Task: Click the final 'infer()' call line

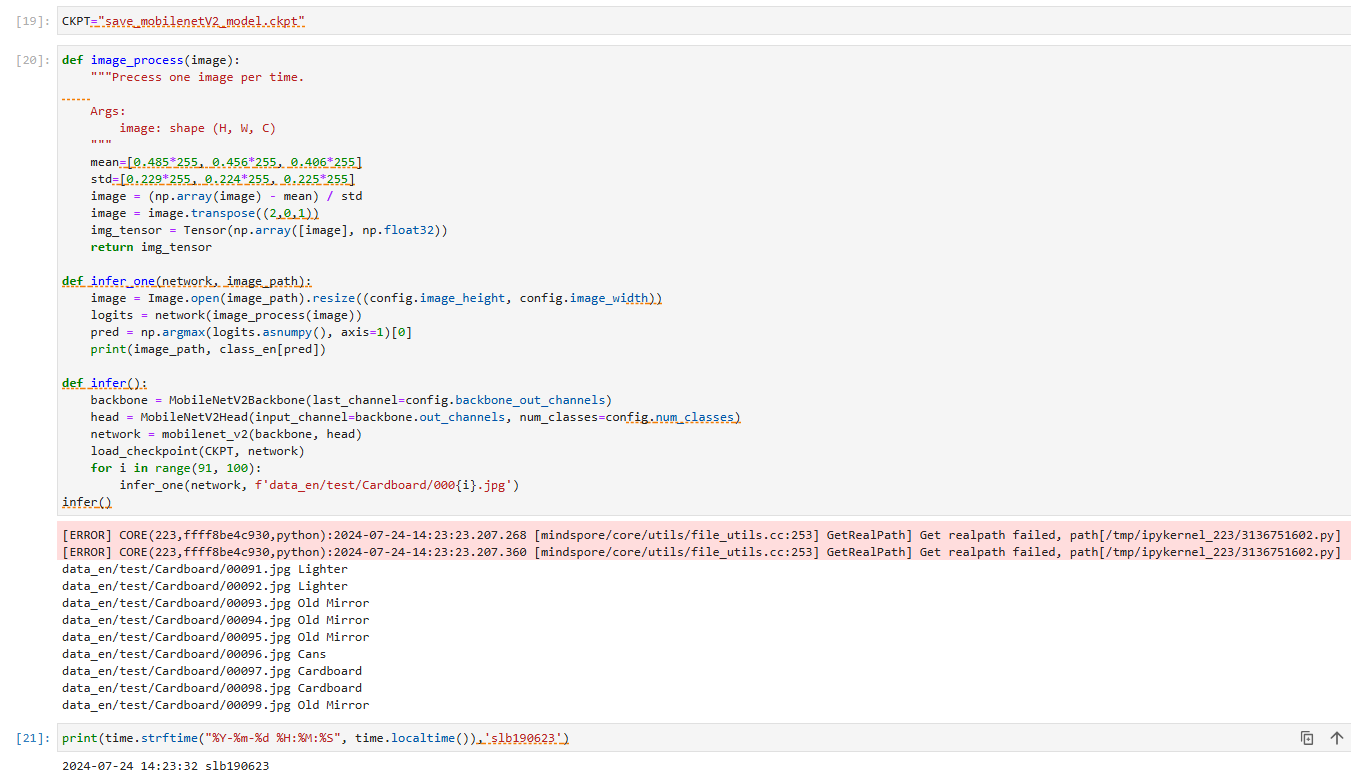Action: pos(87,502)
